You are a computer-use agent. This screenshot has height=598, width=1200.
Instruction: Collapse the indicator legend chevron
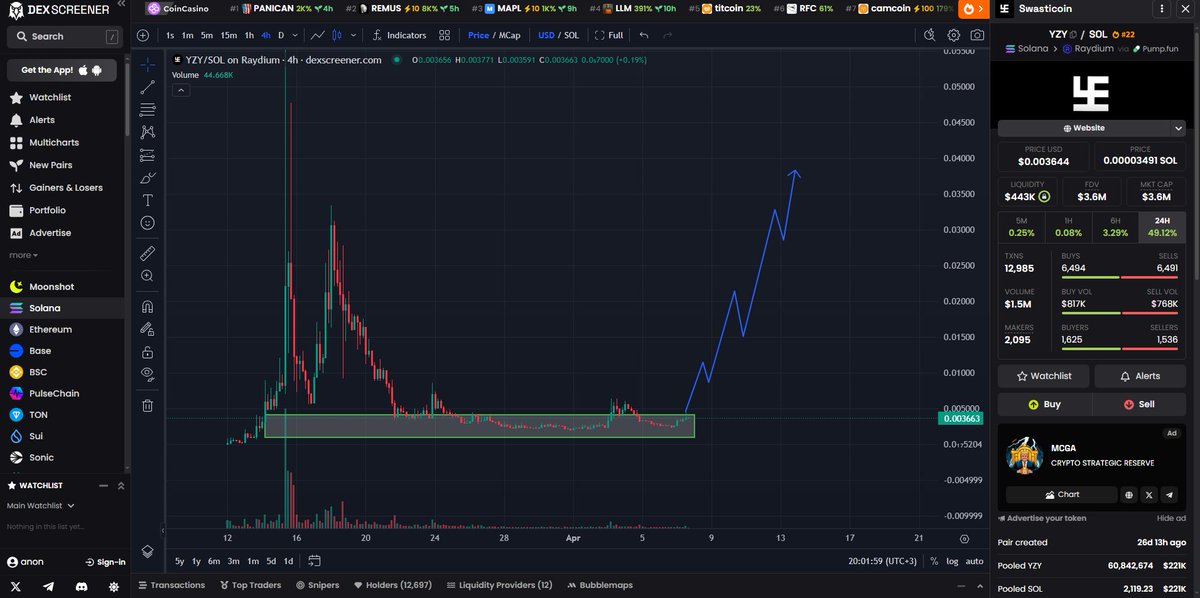[x=180, y=90]
